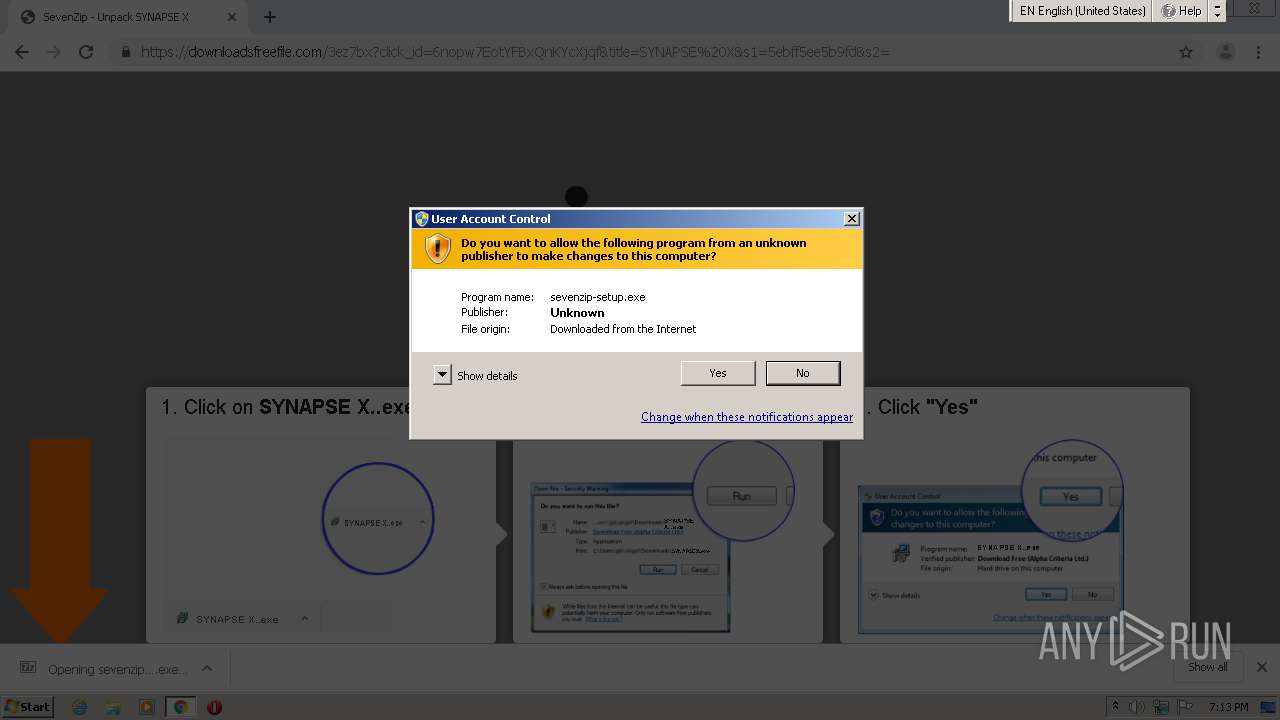Click Yes in User Account Control

pos(718,373)
